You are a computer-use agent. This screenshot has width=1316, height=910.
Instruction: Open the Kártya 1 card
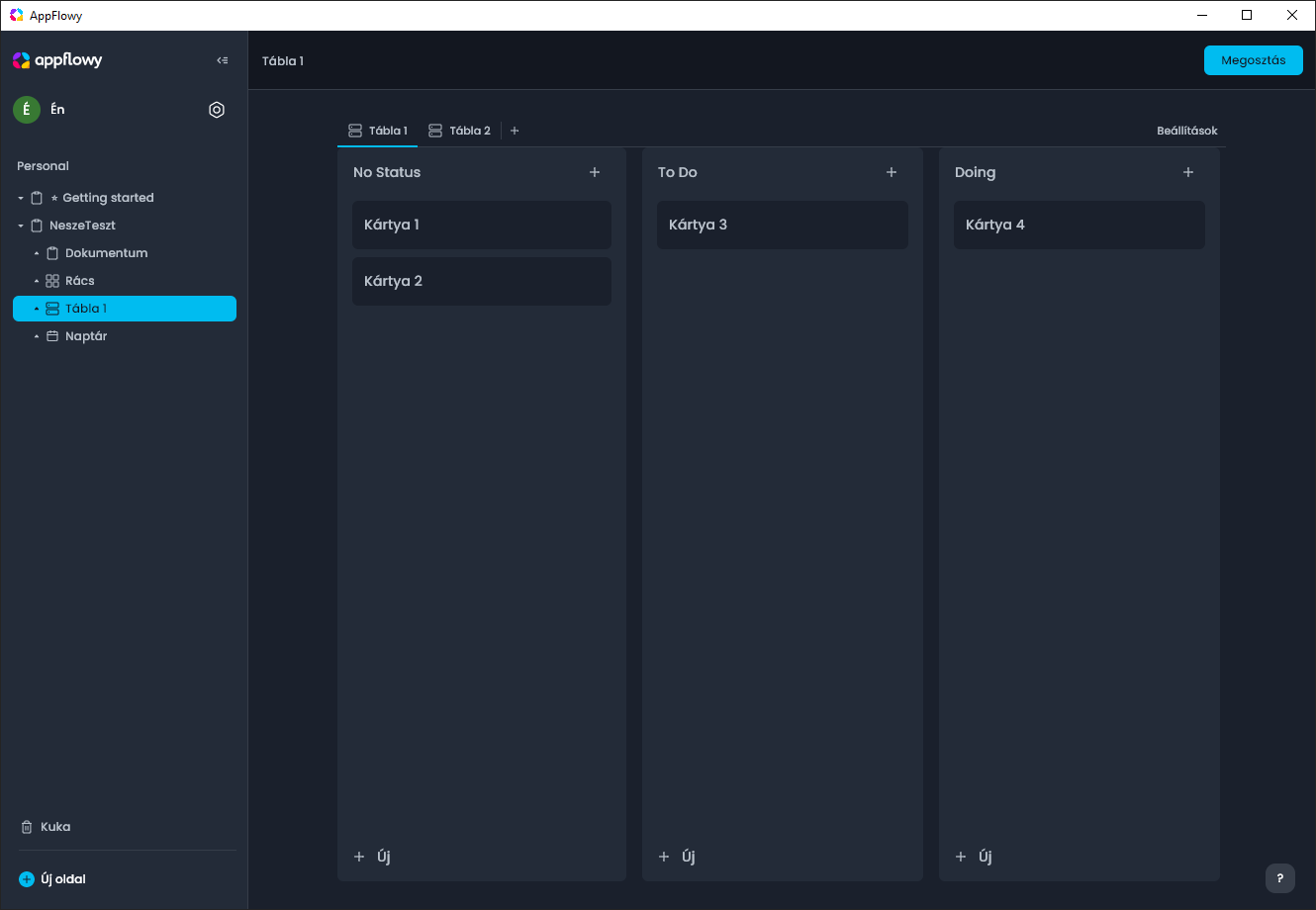tap(482, 225)
